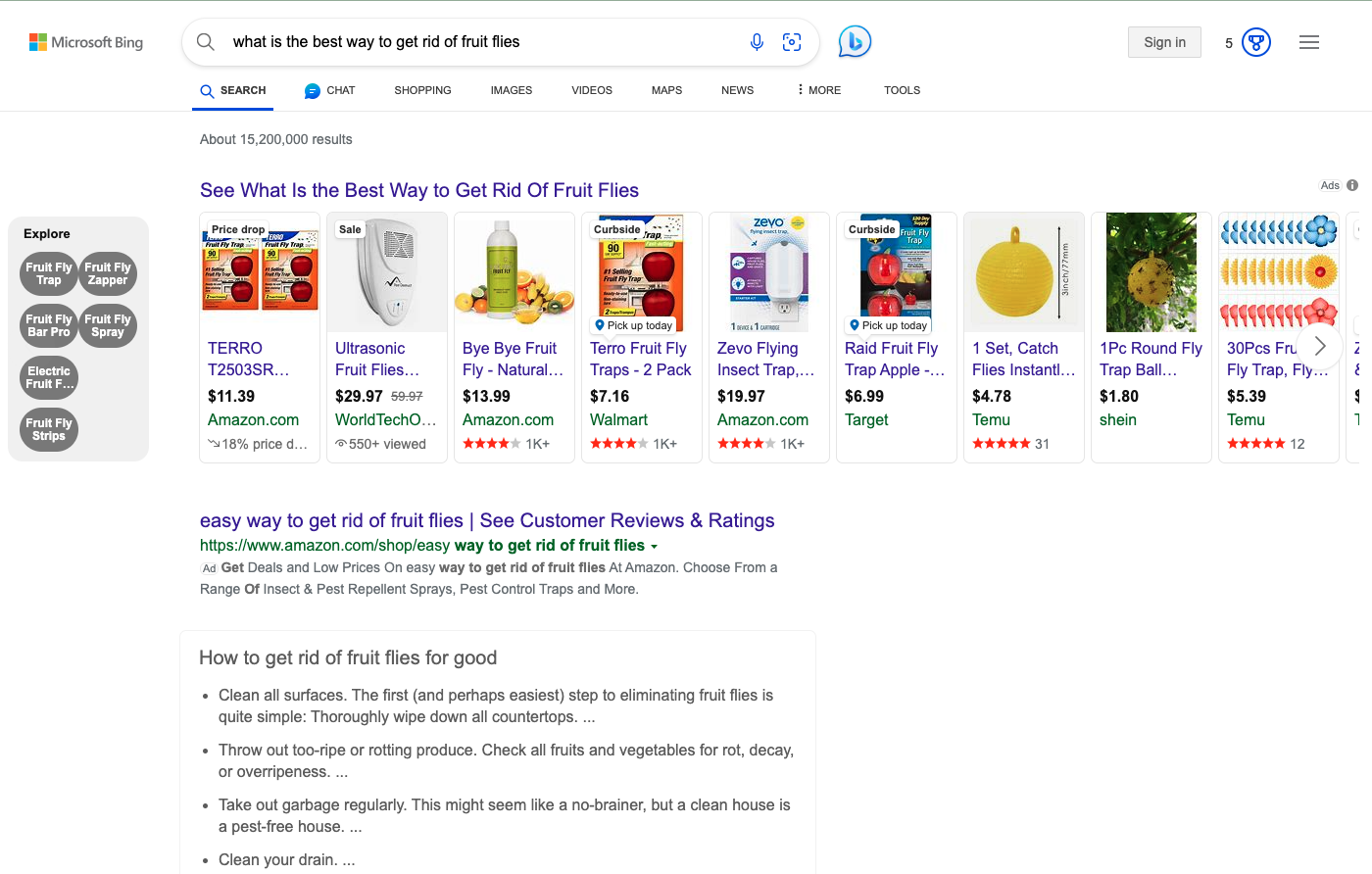Switch to the SHOPPING tab
Screen dimensions: 1372x874
(x=422, y=89)
